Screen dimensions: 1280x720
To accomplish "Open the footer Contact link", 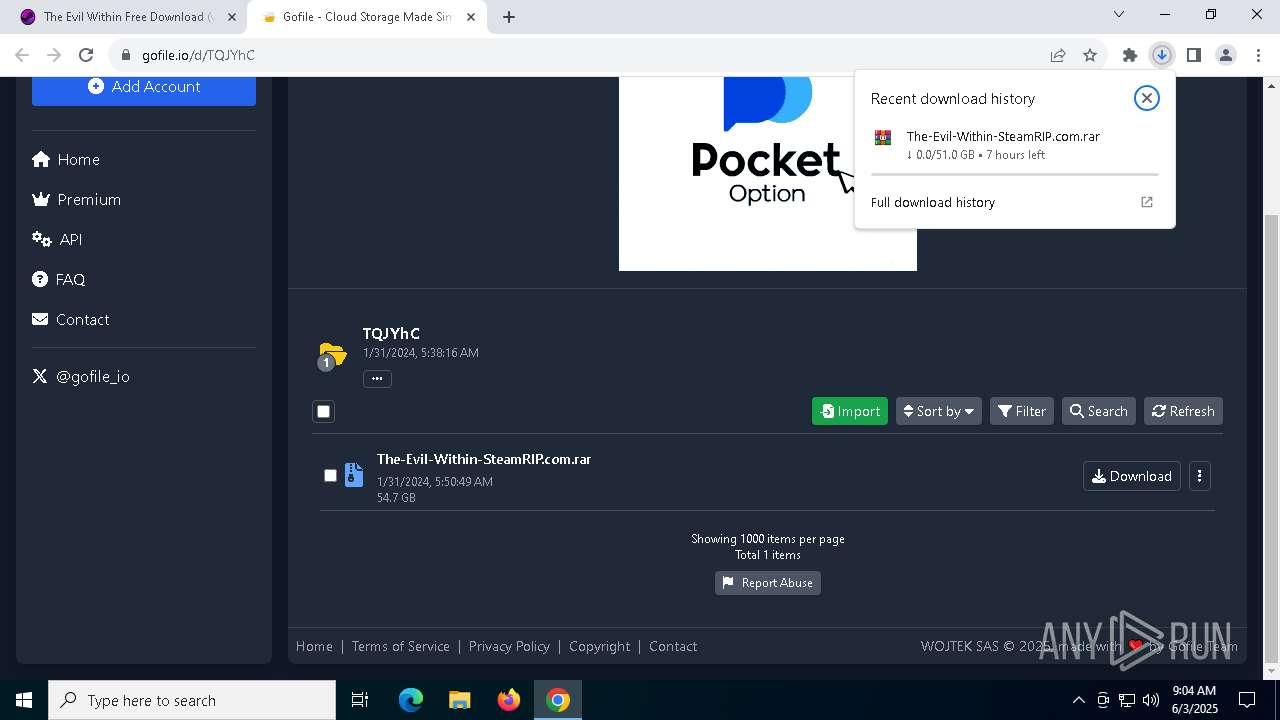I will [673, 647].
